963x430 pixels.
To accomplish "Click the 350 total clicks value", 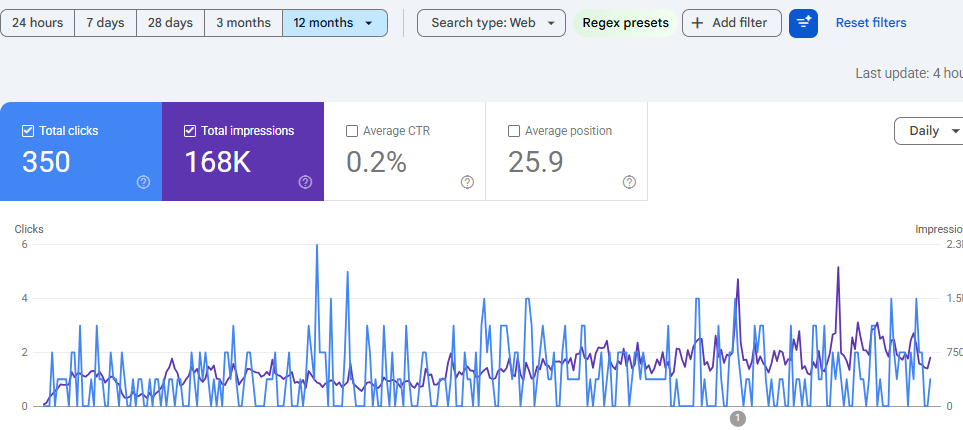I will 47,162.
